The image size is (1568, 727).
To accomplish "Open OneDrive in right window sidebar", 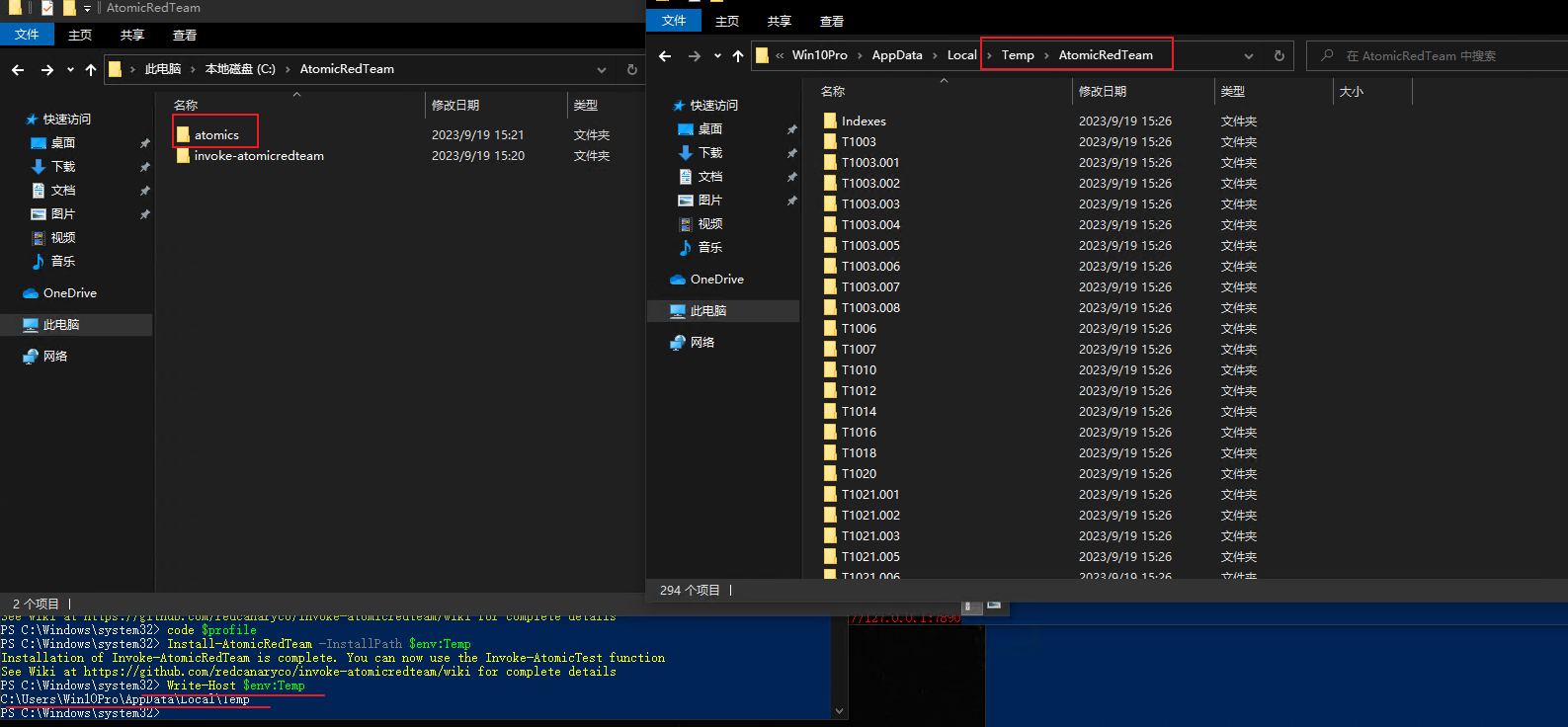I will (x=717, y=280).
